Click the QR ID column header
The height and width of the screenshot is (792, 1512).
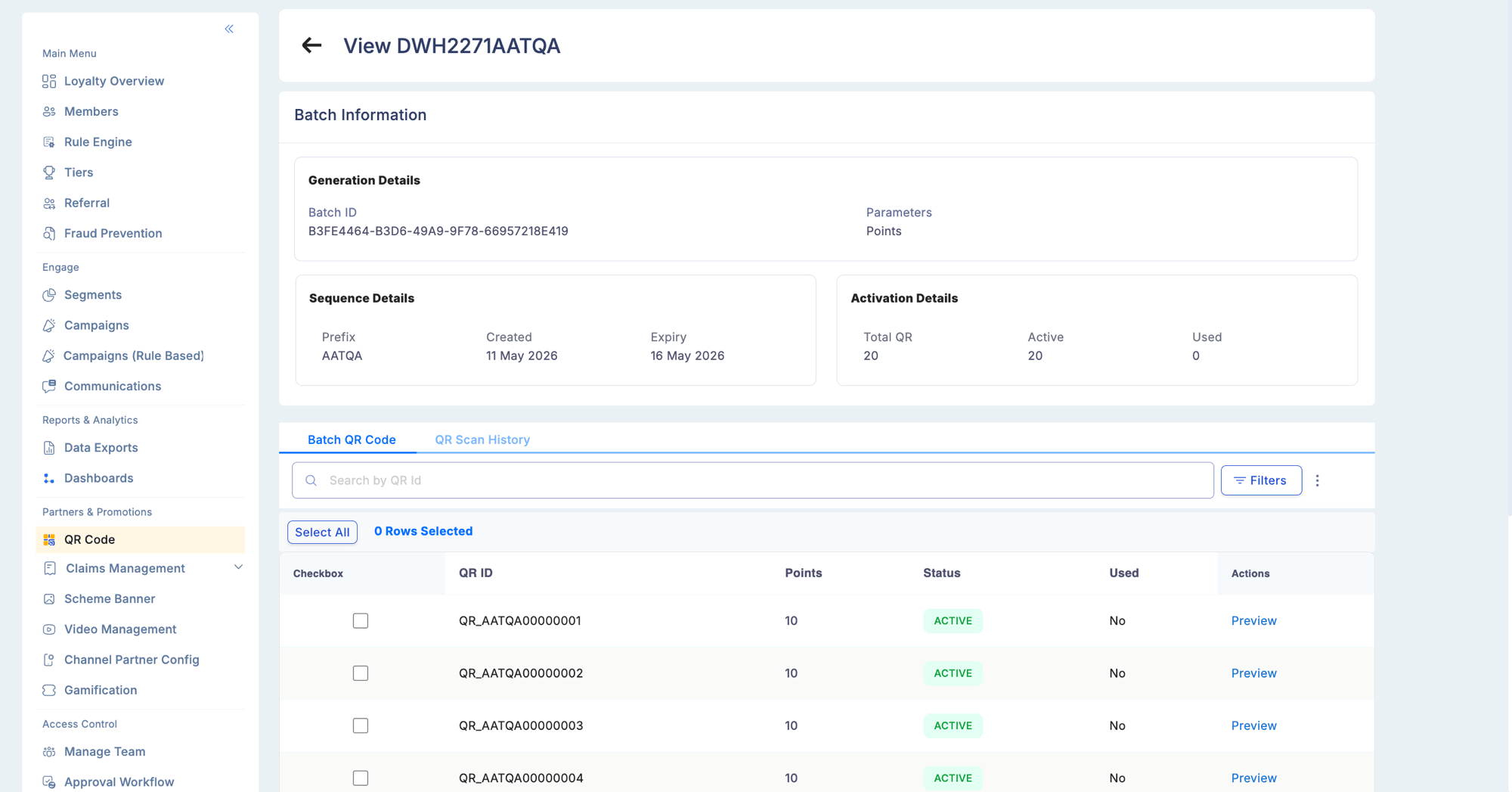(476, 573)
